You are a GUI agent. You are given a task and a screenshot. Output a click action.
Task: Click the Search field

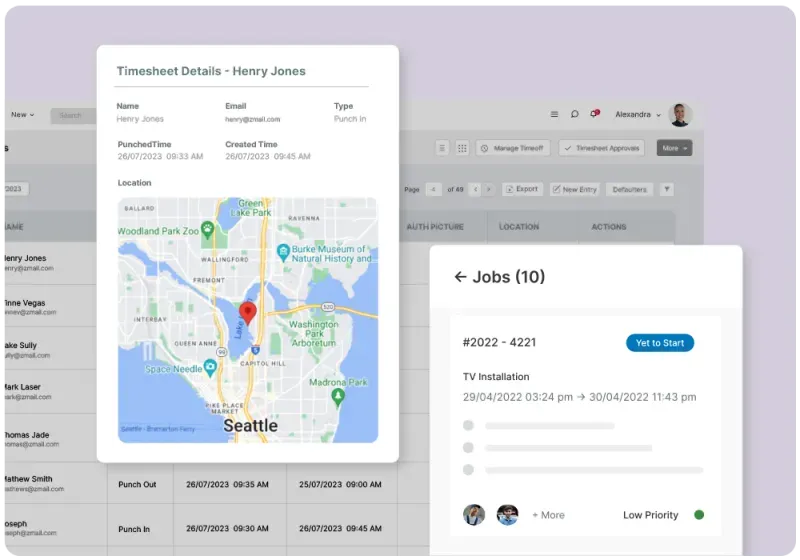point(73,115)
